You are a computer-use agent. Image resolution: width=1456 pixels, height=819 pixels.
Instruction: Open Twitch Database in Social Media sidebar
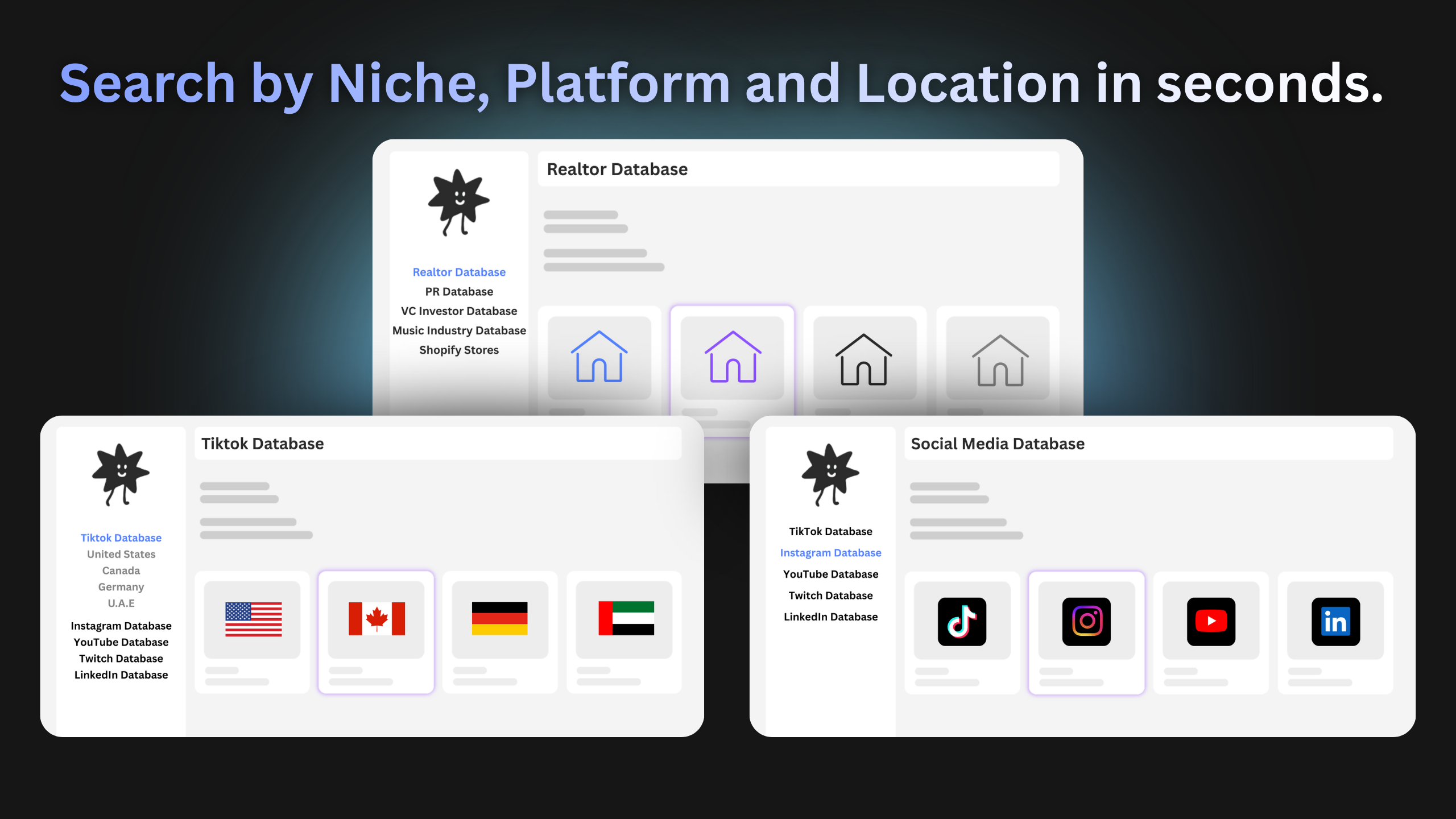click(830, 595)
